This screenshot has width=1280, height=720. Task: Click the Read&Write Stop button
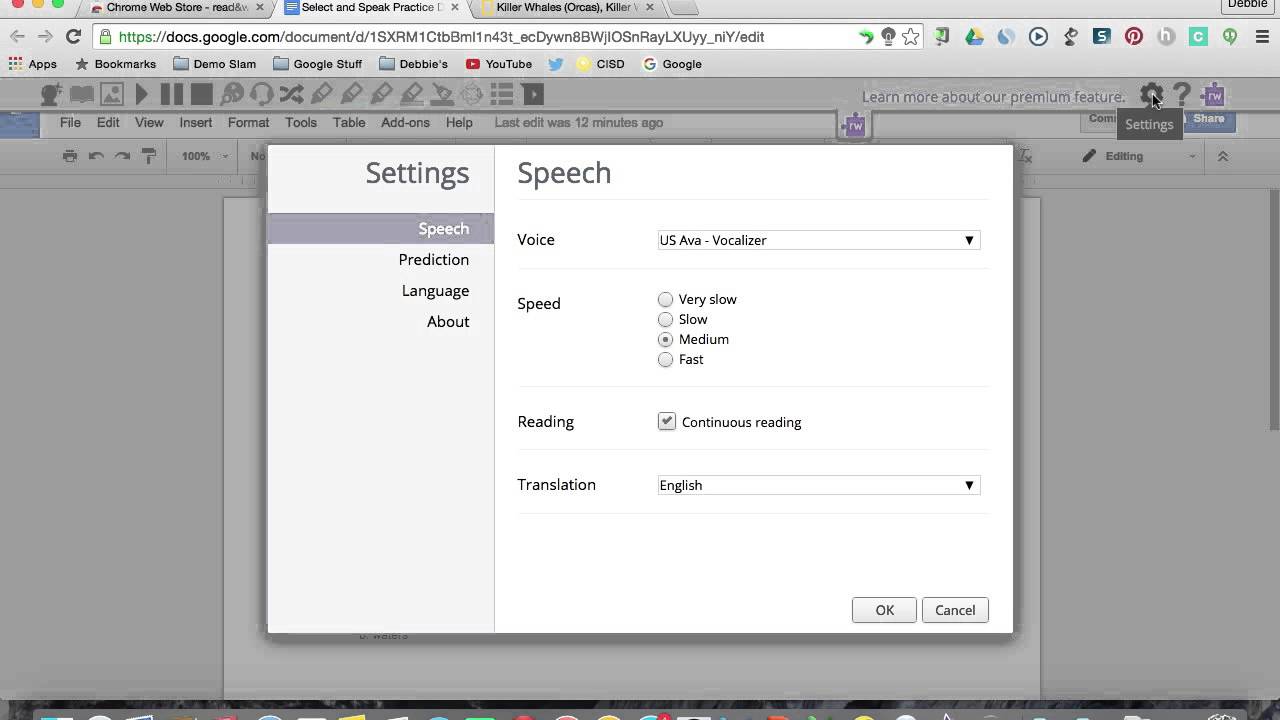coord(201,94)
